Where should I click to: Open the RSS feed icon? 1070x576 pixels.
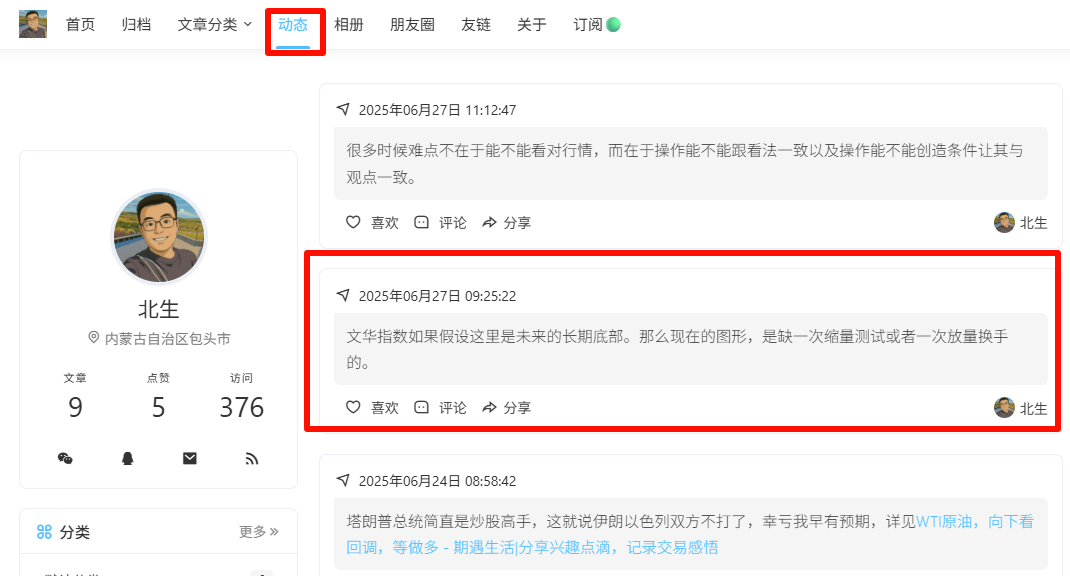[252, 458]
